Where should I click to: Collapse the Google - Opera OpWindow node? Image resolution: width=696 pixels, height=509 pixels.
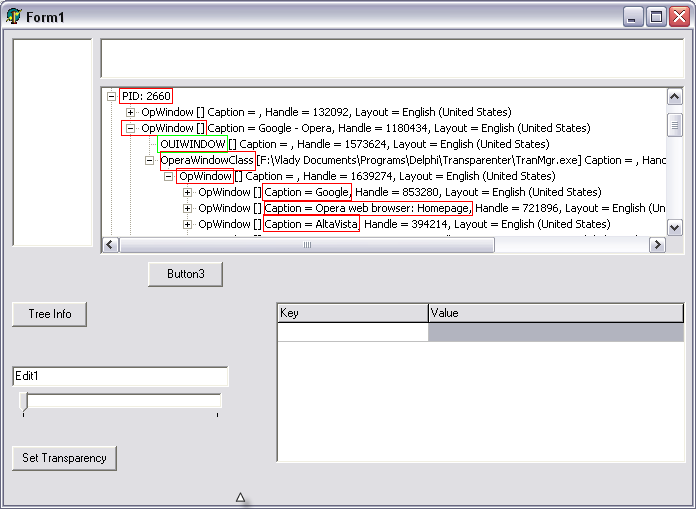click(130, 128)
